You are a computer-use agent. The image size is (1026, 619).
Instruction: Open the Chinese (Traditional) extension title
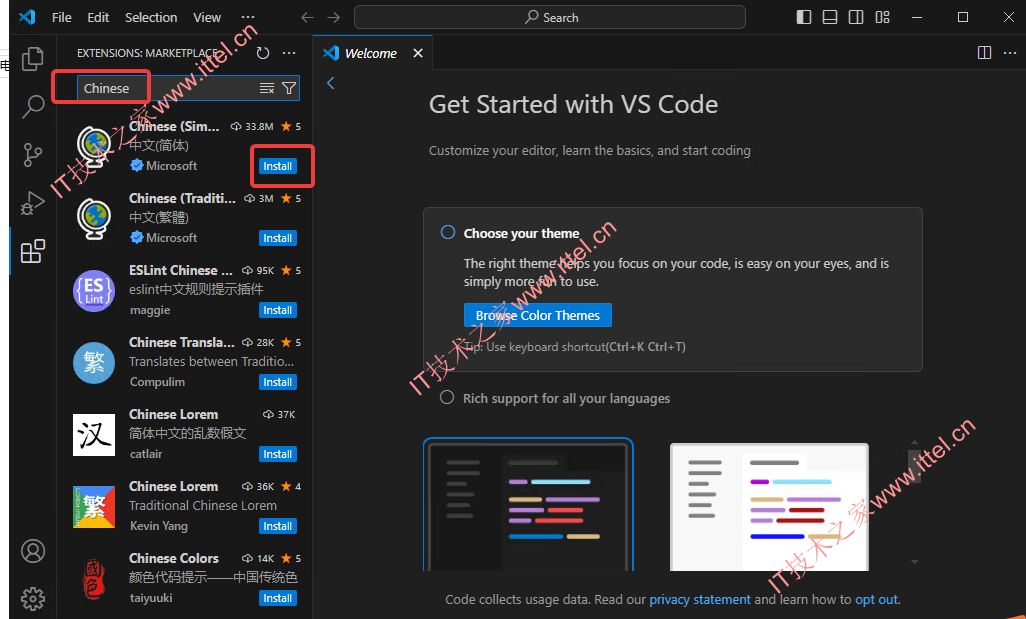click(183, 198)
